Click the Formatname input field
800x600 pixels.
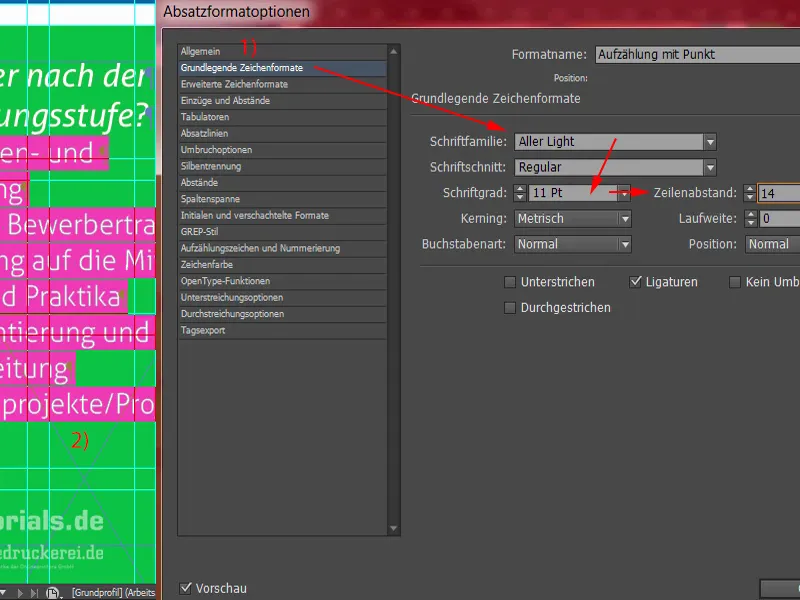click(x=697, y=55)
